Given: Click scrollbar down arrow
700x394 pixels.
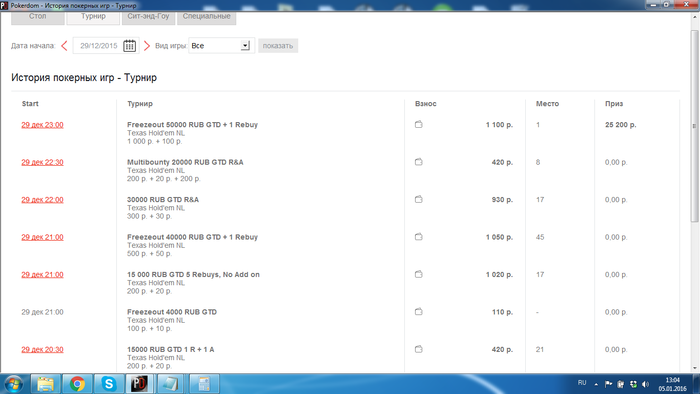Looking at the screenshot, I should coord(694,369).
